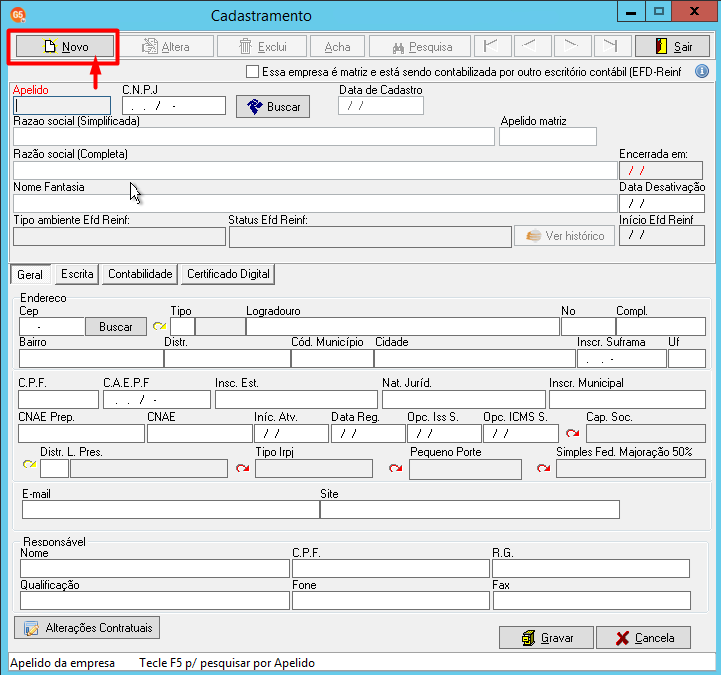Open the Contabilidade tab

140,274
